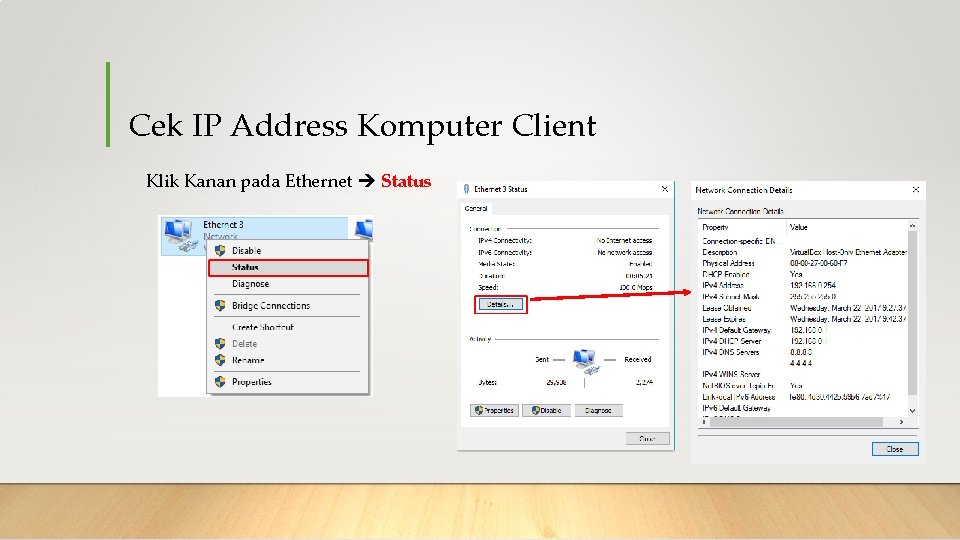Click the Connection-specific DNS row
Viewport: 960px width, 540px height.
803,241
